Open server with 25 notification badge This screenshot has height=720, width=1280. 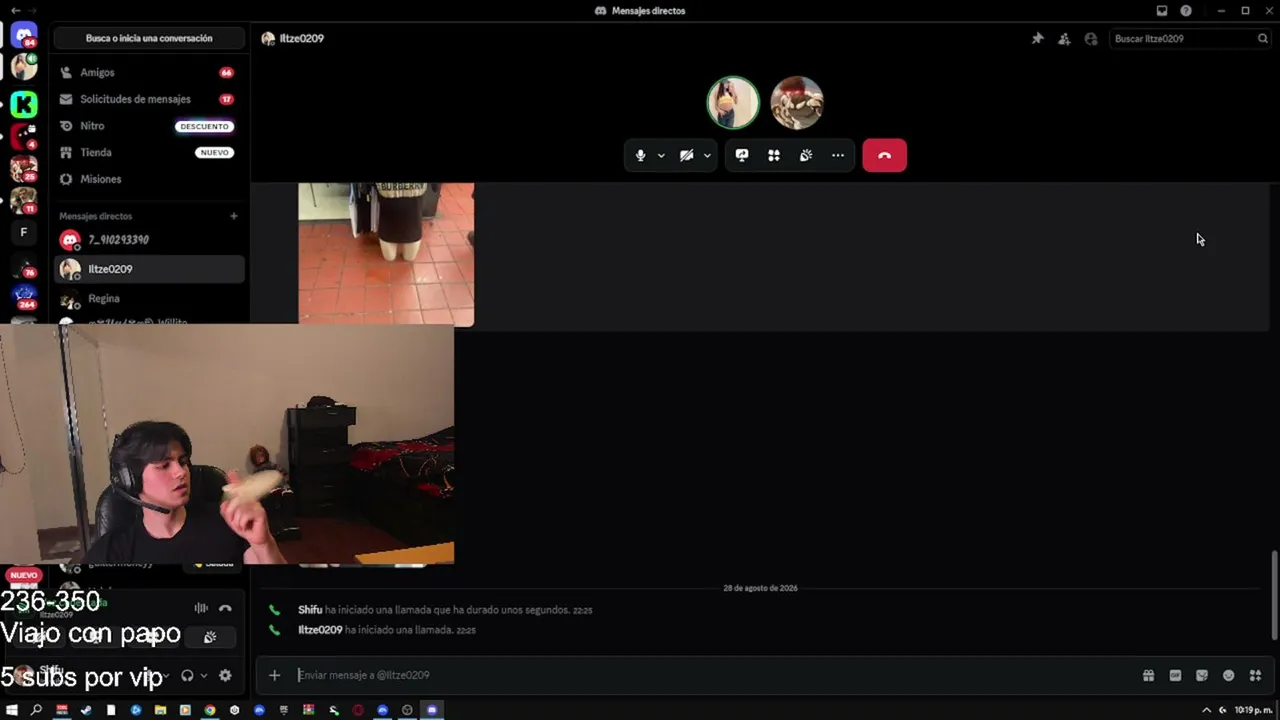pos(24,168)
